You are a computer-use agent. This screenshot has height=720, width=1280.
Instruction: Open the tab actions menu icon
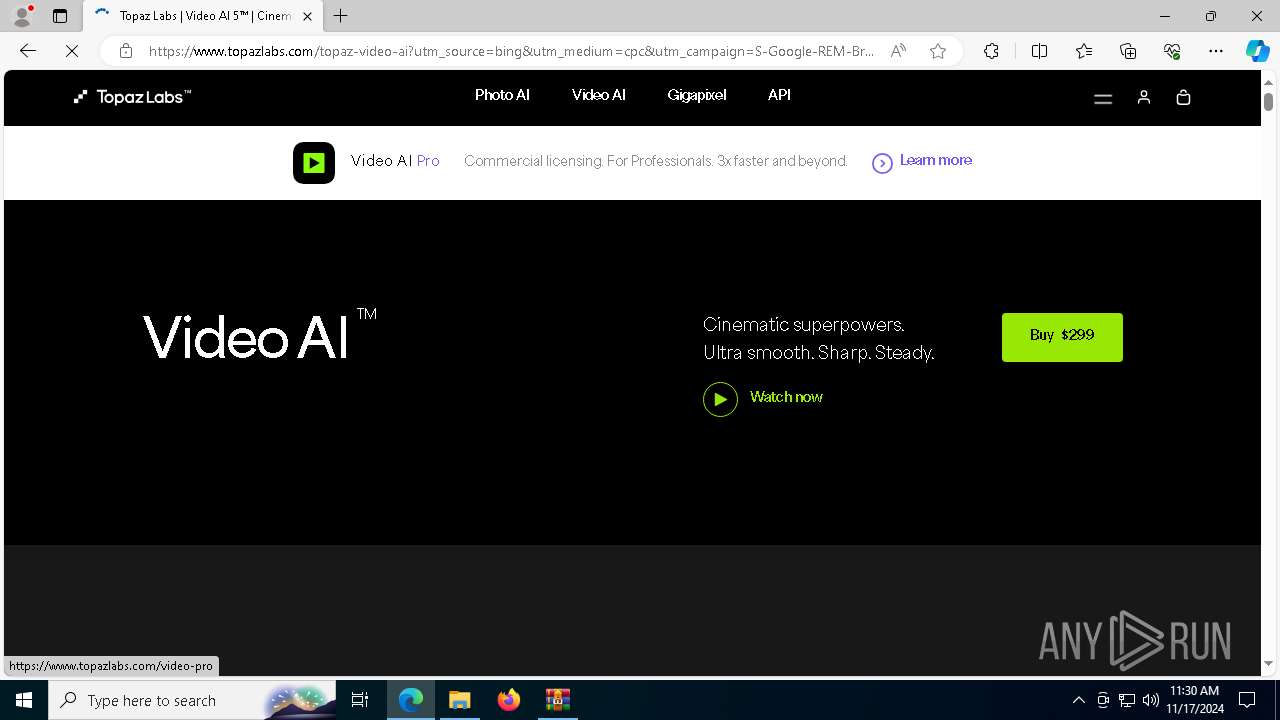(x=60, y=16)
